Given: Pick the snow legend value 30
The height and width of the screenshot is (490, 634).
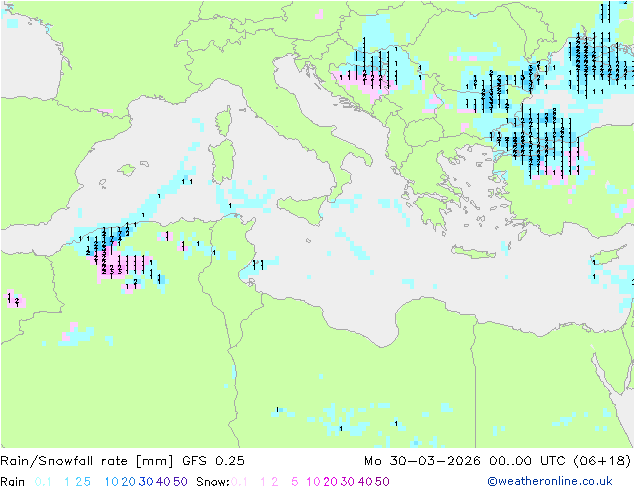Looking at the screenshot, I should 348,482.
